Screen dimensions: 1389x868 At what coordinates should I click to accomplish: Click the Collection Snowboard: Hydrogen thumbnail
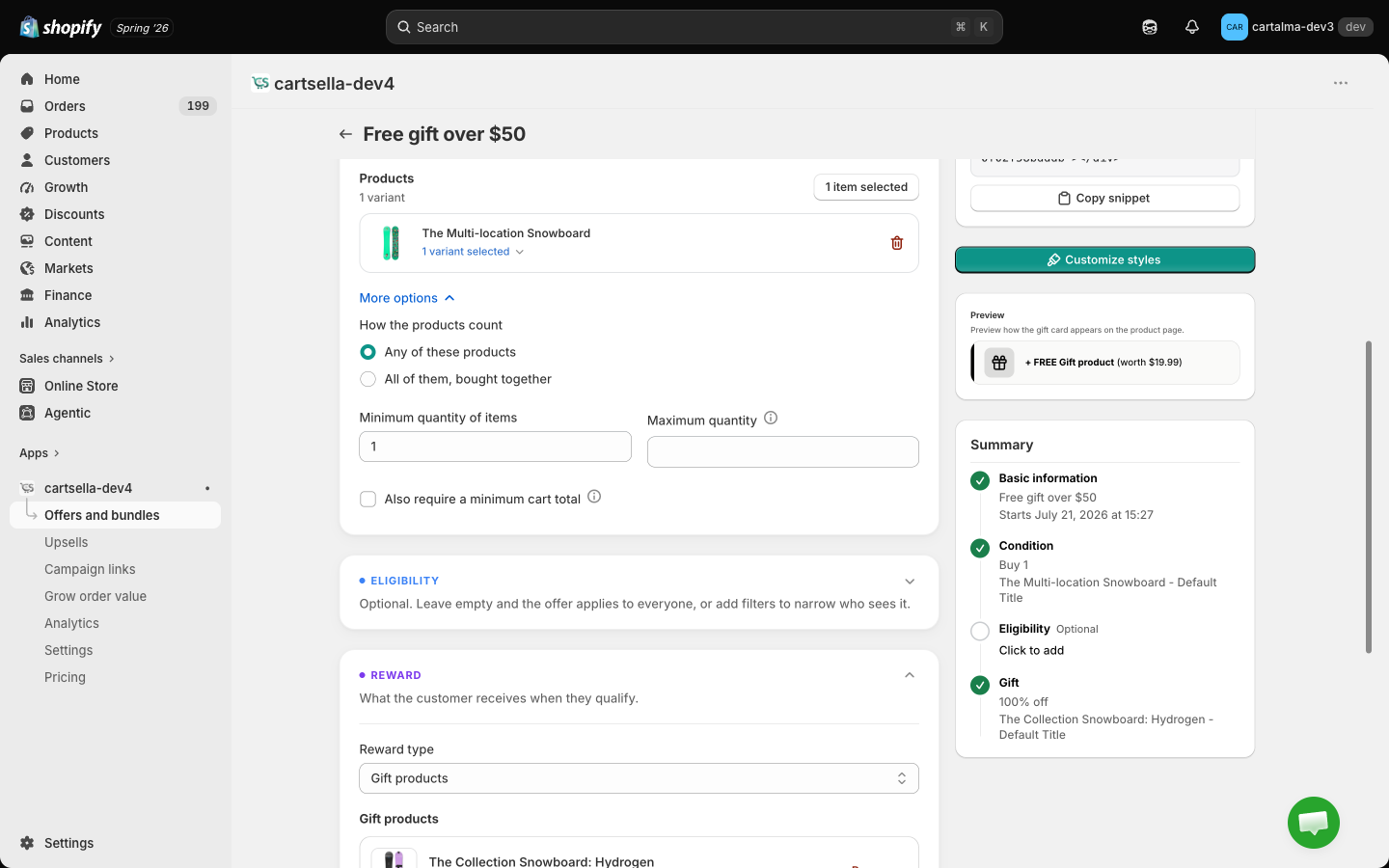coord(394,857)
